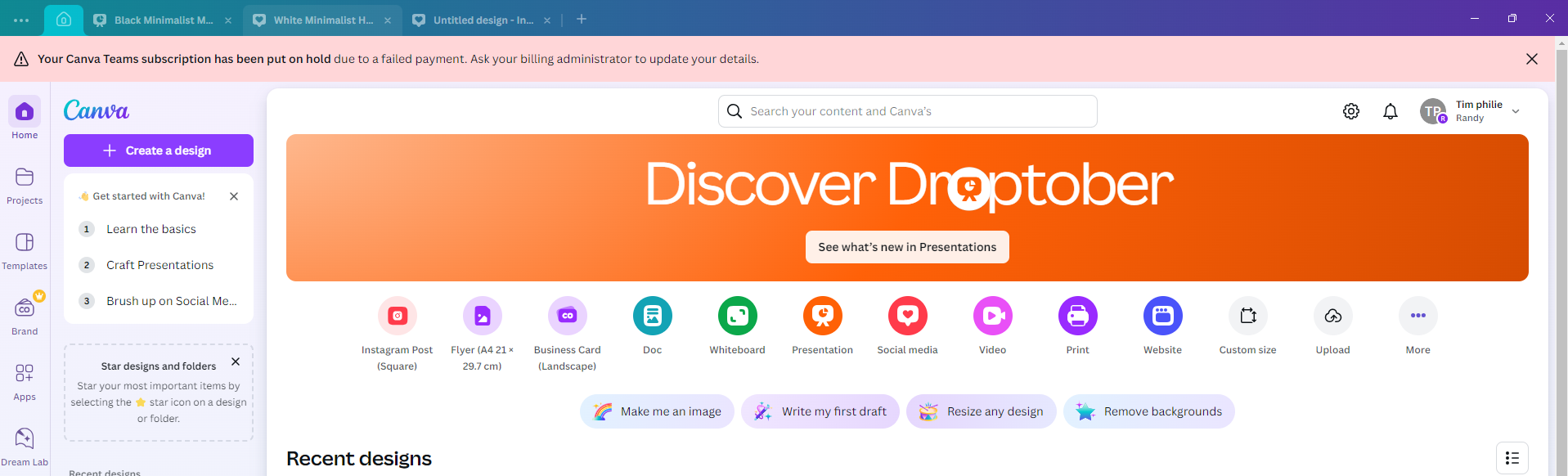This screenshot has width=1568, height=476.
Task: Click See what's new in Presentations
Action: [907, 247]
